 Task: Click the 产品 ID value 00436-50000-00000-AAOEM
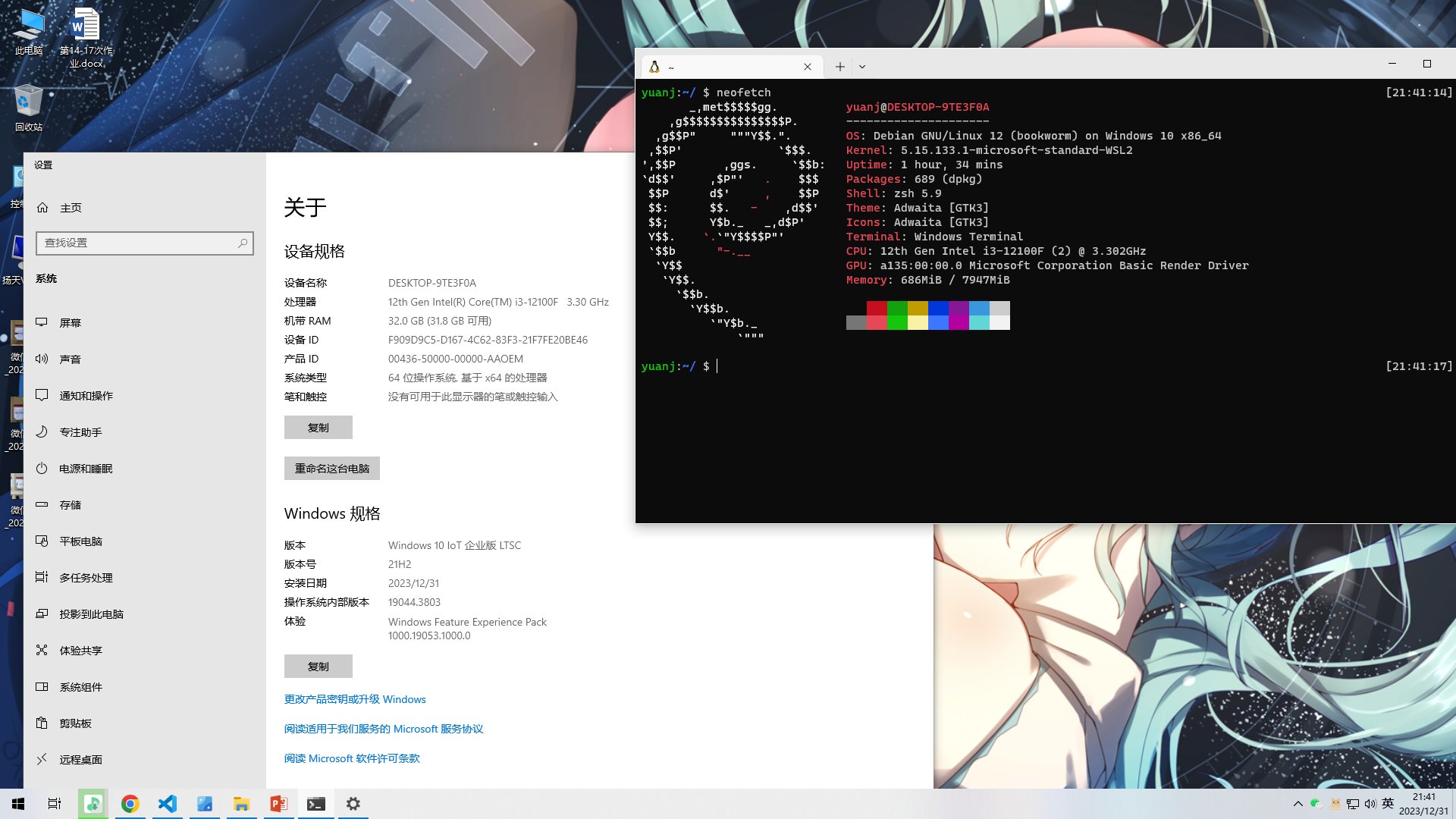click(x=456, y=359)
